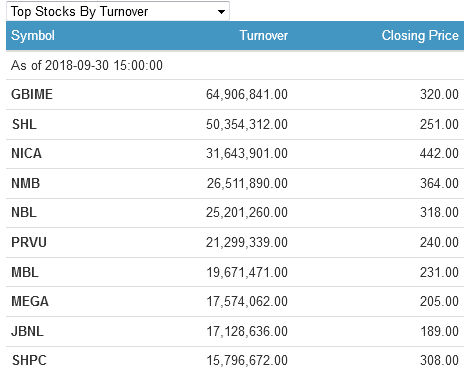Open the GBIME stock symbol

(32, 94)
